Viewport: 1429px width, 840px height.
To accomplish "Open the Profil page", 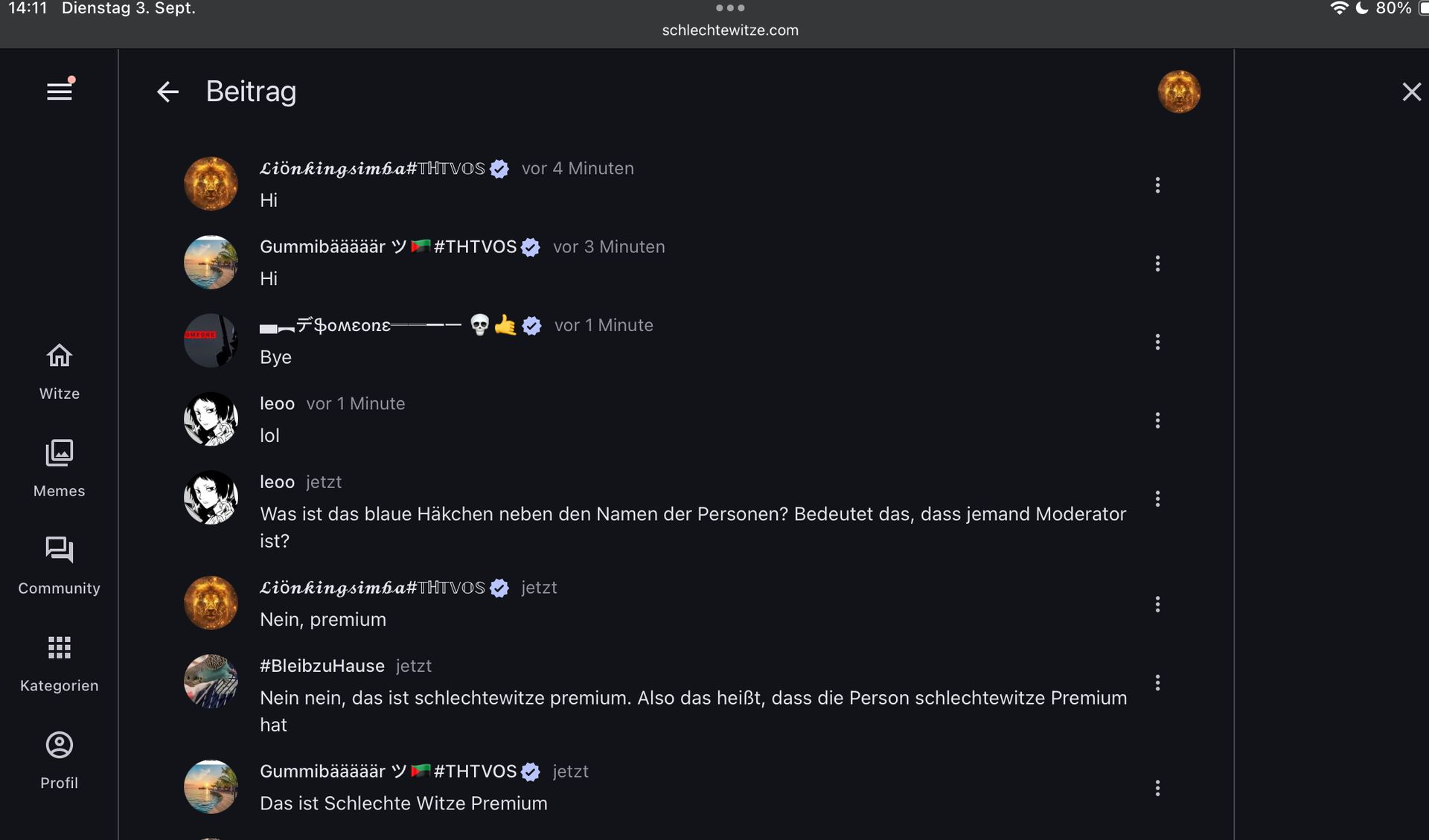I will click(x=60, y=760).
